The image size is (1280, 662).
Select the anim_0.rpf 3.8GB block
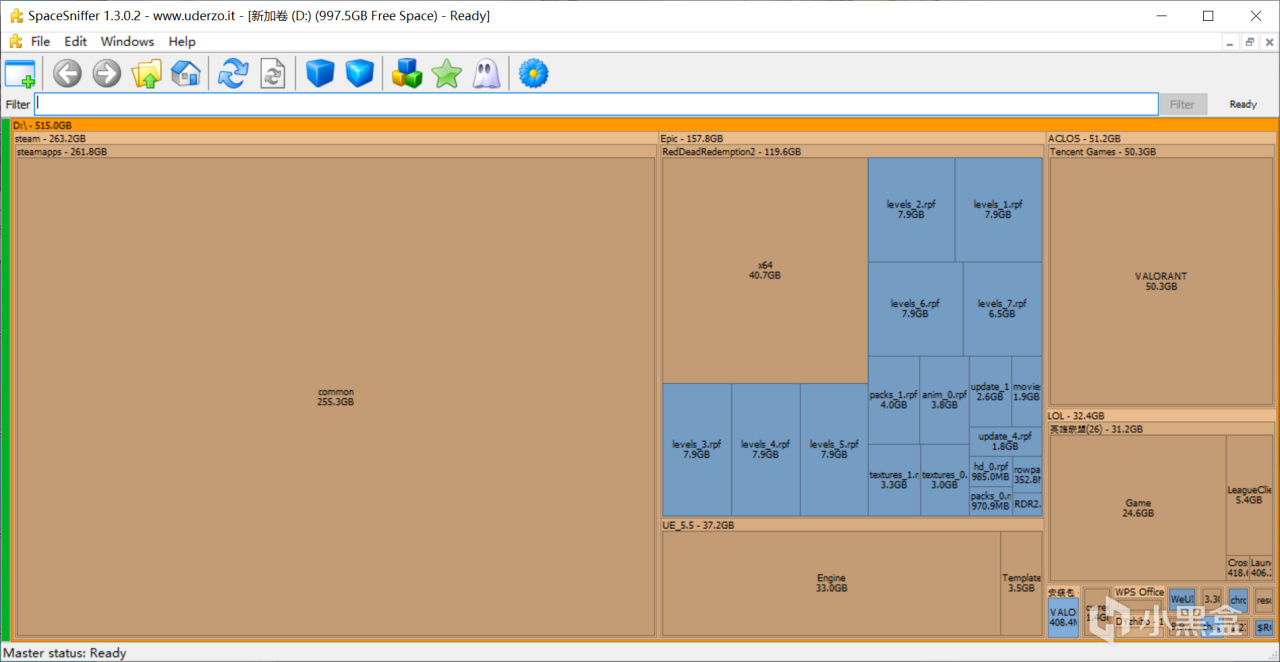pyautogui.click(x=944, y=400)
